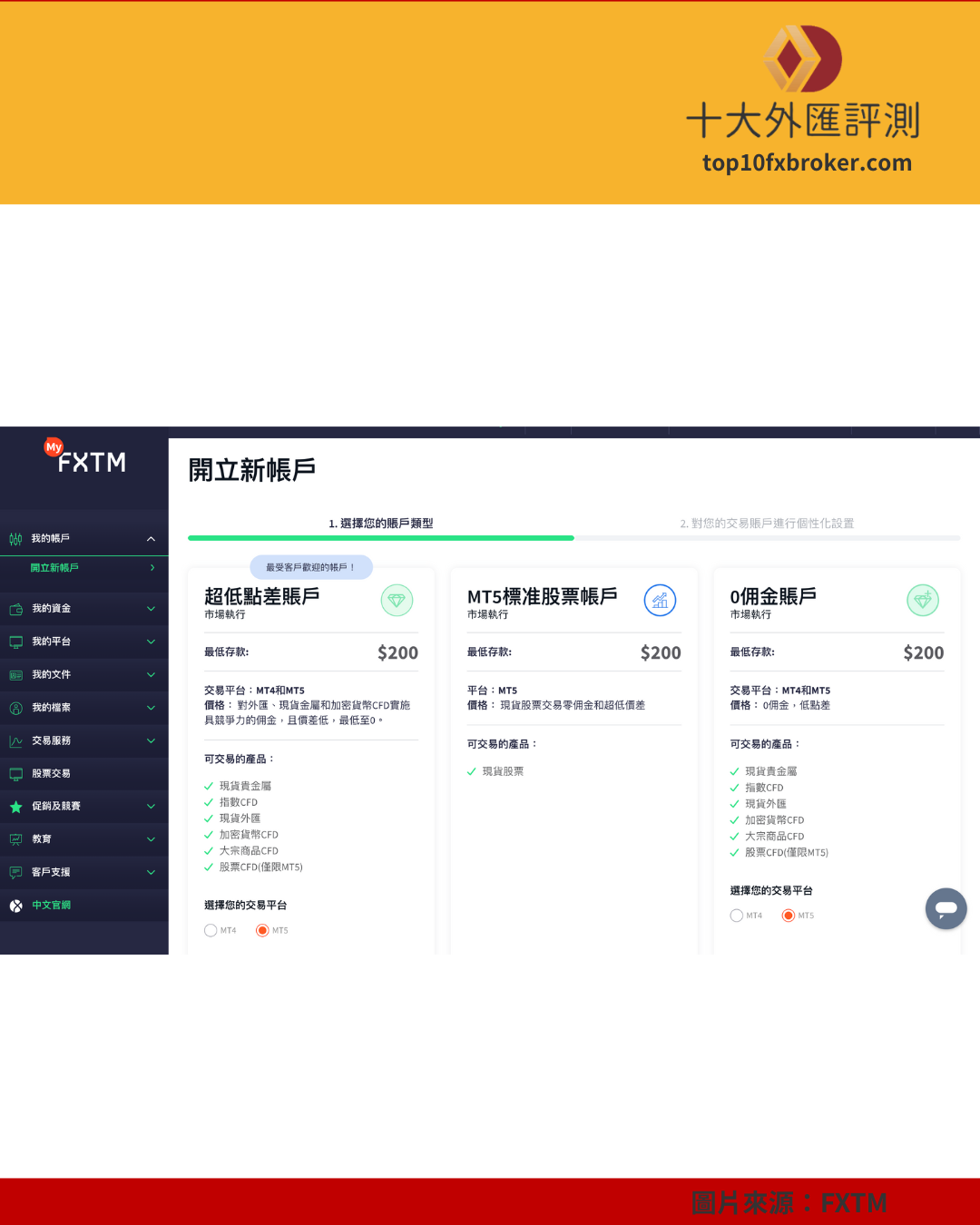Click the monitor icon beside 我的平台
Screen dimensions: 980x1225
(x=15, y=642)
